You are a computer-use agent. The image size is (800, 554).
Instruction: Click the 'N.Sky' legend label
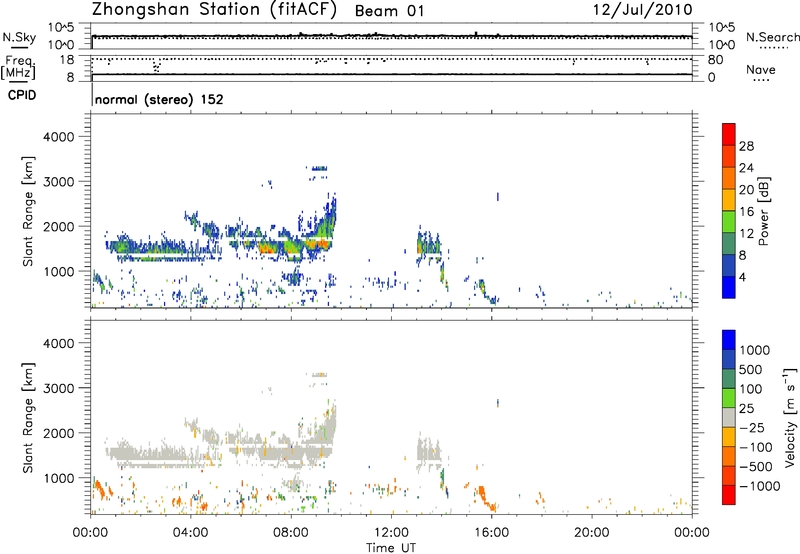coord(19,37)
